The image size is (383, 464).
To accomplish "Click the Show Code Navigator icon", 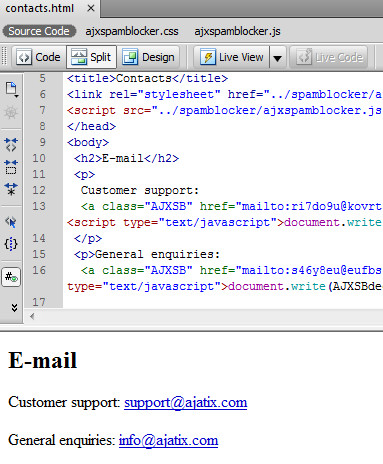I will (11, 112).
